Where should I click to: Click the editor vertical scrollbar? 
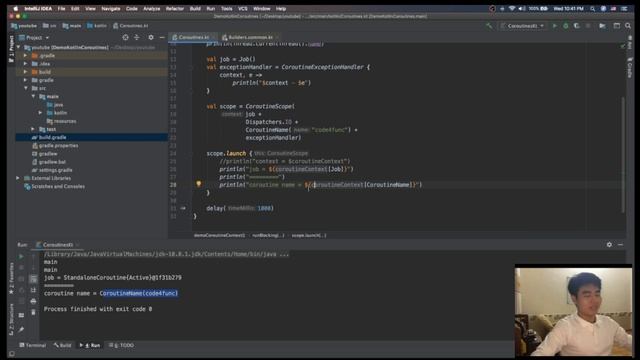click(622, 155)
